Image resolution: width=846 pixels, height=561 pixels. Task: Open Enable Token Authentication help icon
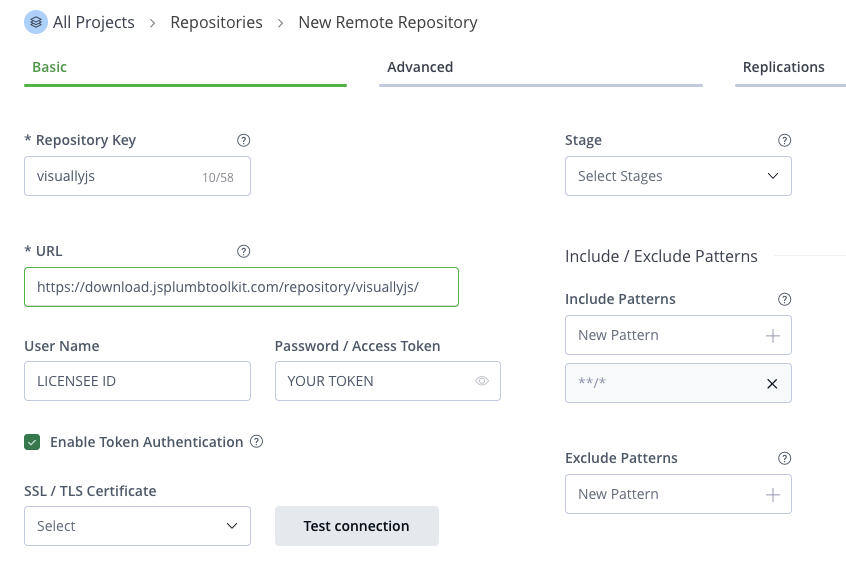[257, 442]
